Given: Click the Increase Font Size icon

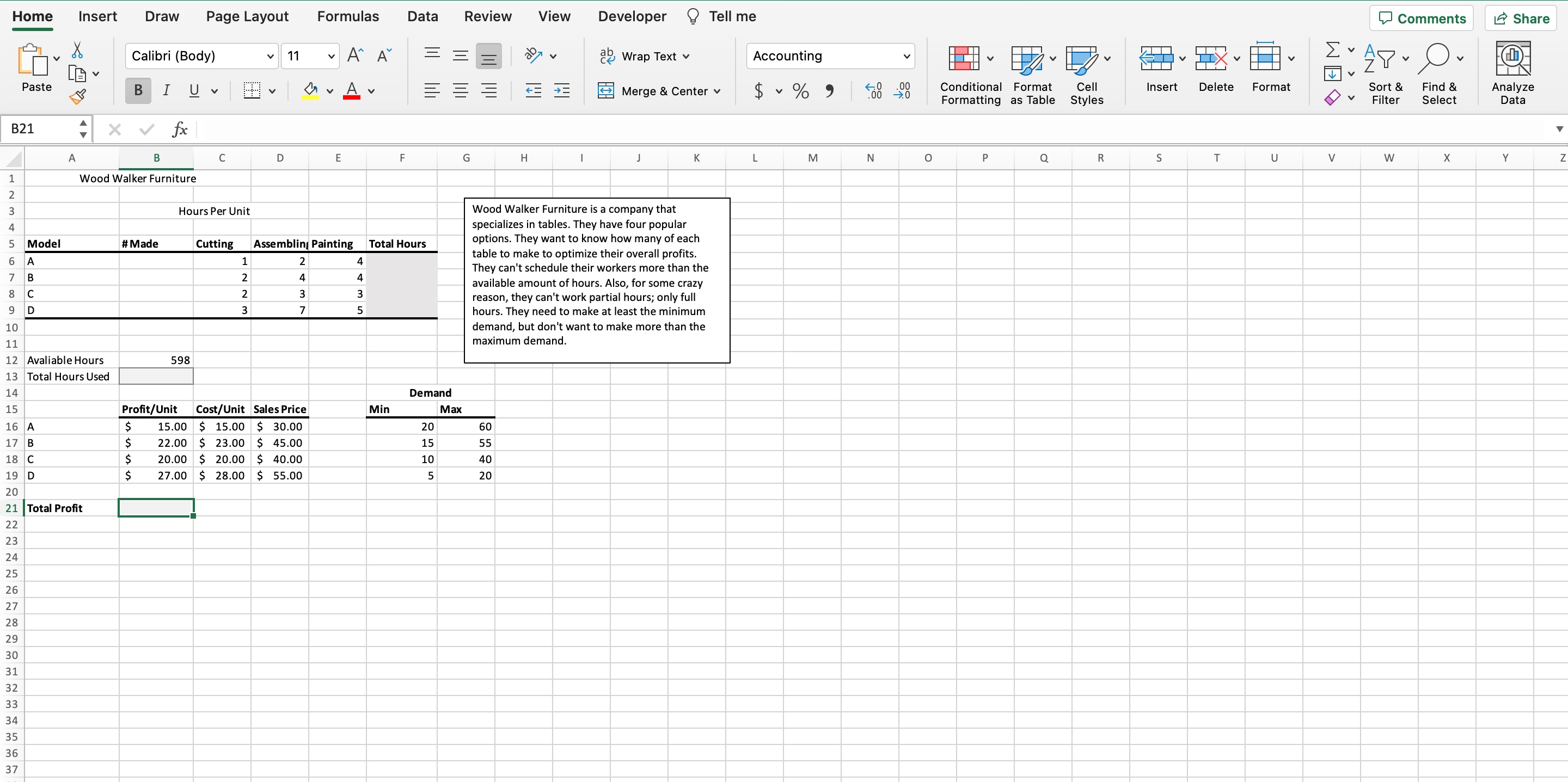Looking at the screenshot, I should [x=355, y=56].
